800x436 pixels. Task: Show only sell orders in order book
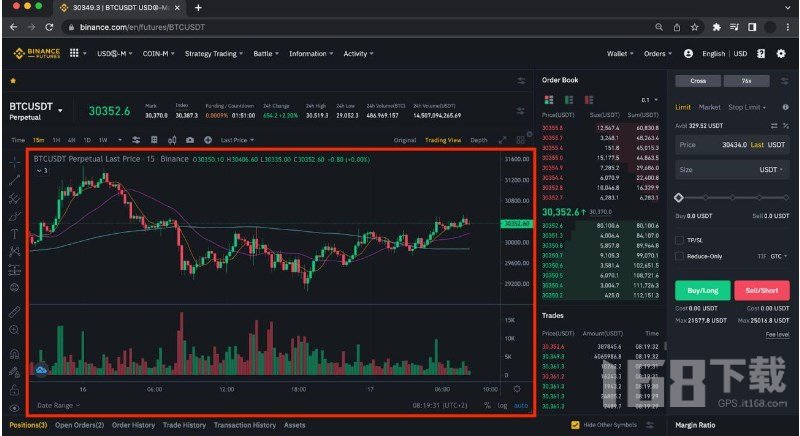click(x=589, y=99)
